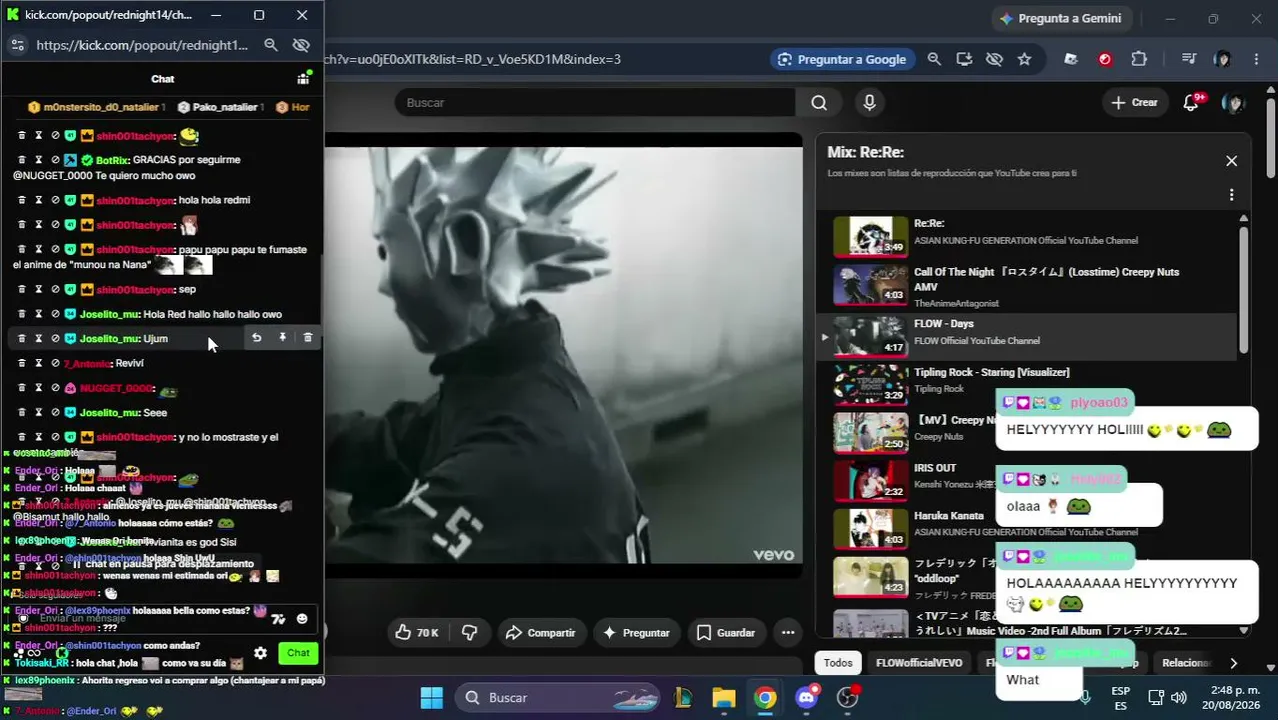
Task: Ban sender of 'sep' message
Action: (x=54, y=289)
